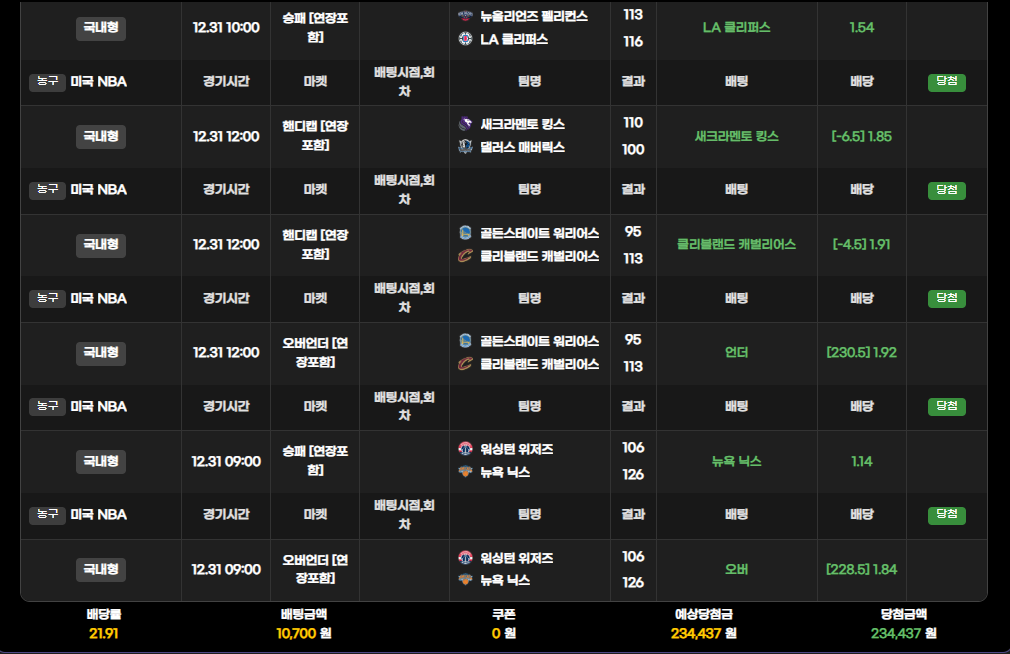Viewport: 1010px width, 654px height.
Task: Click Golden State Warriors logo in 핸디캡 row
Action: click(x=465, y=233)
